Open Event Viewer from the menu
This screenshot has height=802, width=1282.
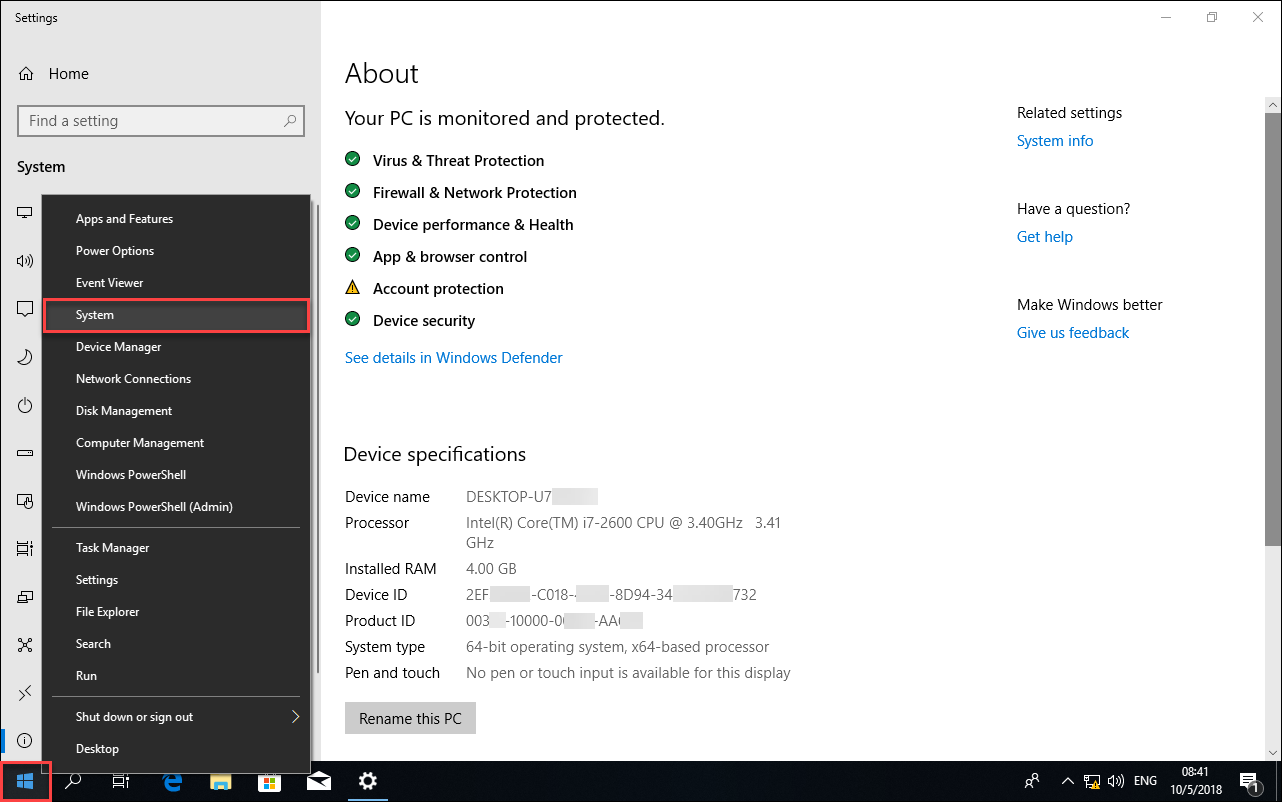click(176, 283)
